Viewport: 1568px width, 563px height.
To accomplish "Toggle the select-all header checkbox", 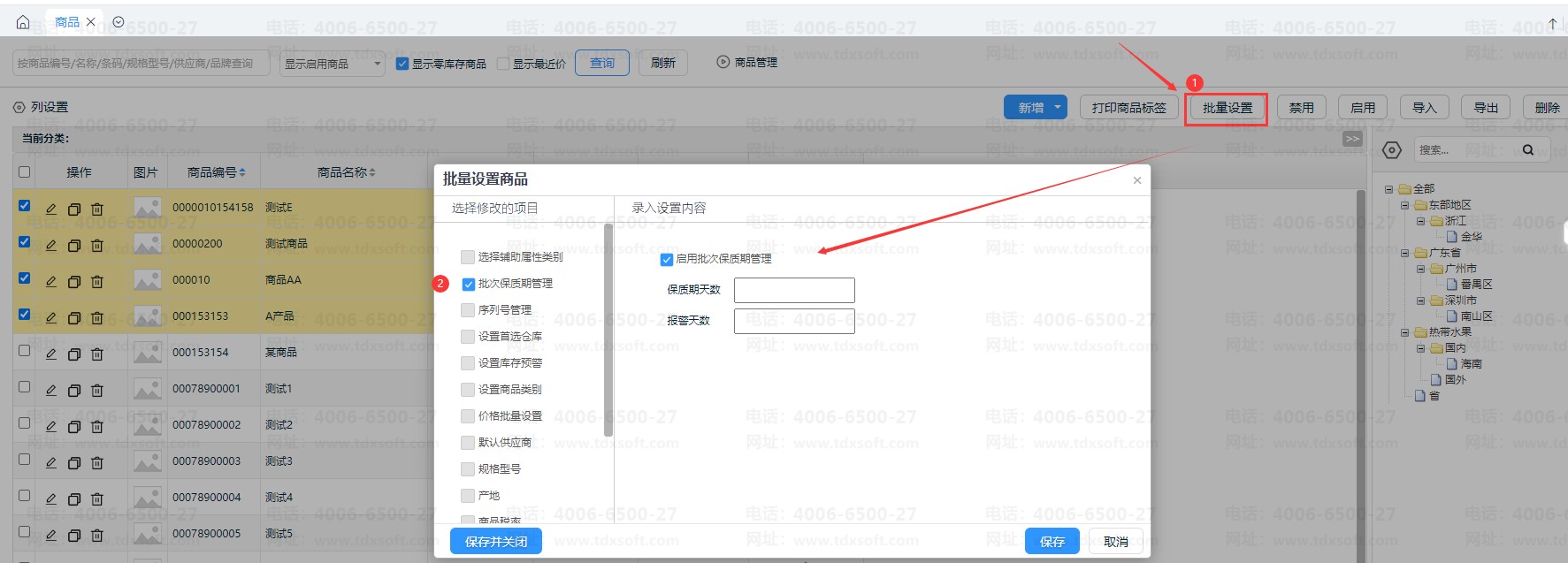I will pyautogui.click(x=25, y=172).
